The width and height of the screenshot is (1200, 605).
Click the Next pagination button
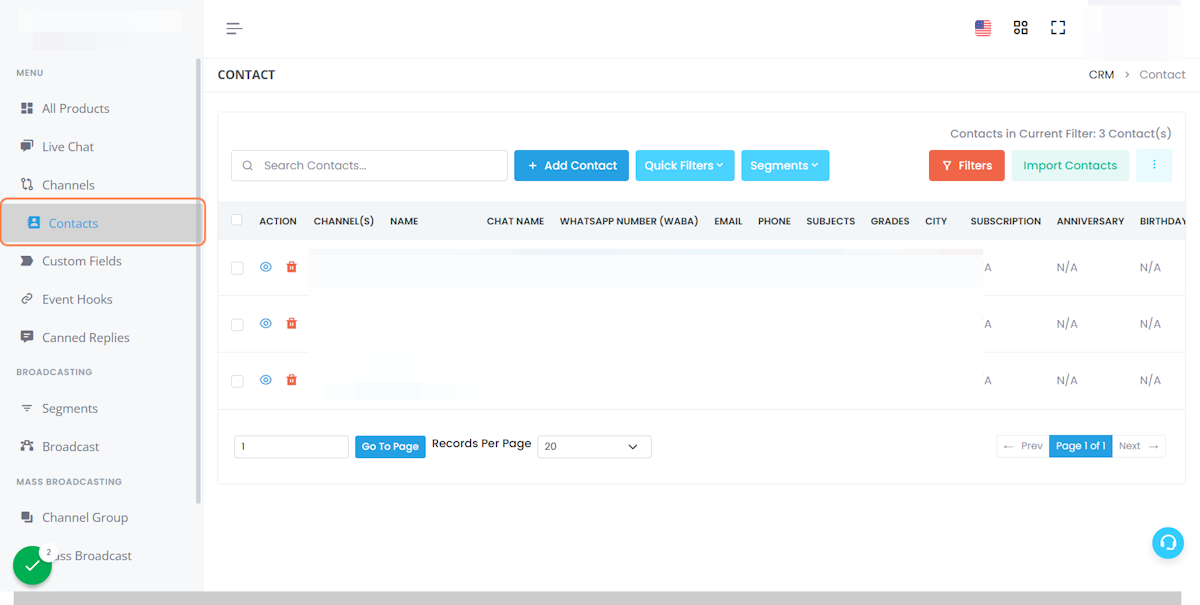(x=1139, y=446)
